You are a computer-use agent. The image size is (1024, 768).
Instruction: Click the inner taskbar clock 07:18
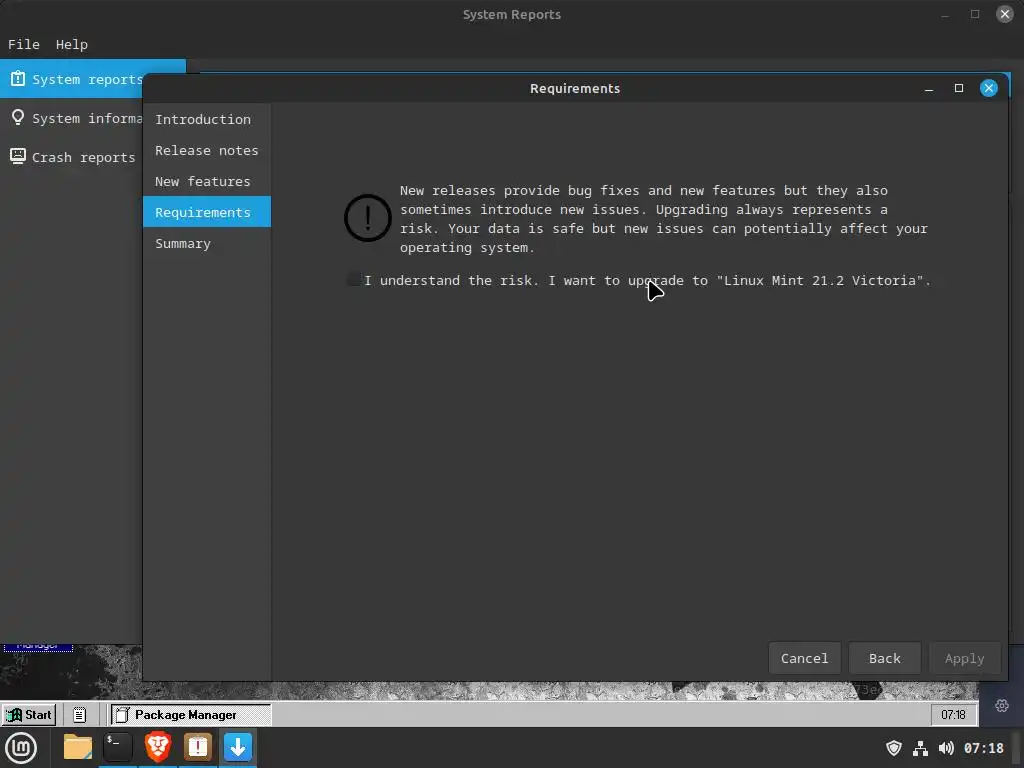click(953, 715)
